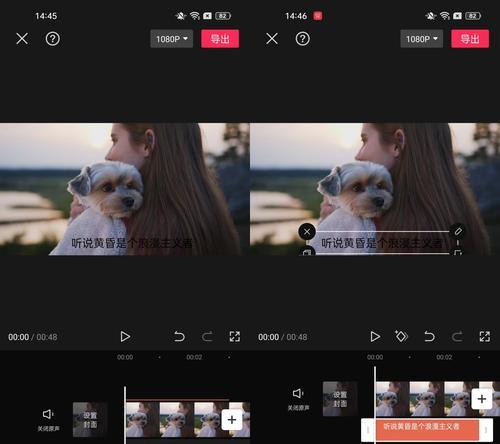Click the help question icon in left screen
The width and height of the screenshot is (500, 444).
pos(53,39)
